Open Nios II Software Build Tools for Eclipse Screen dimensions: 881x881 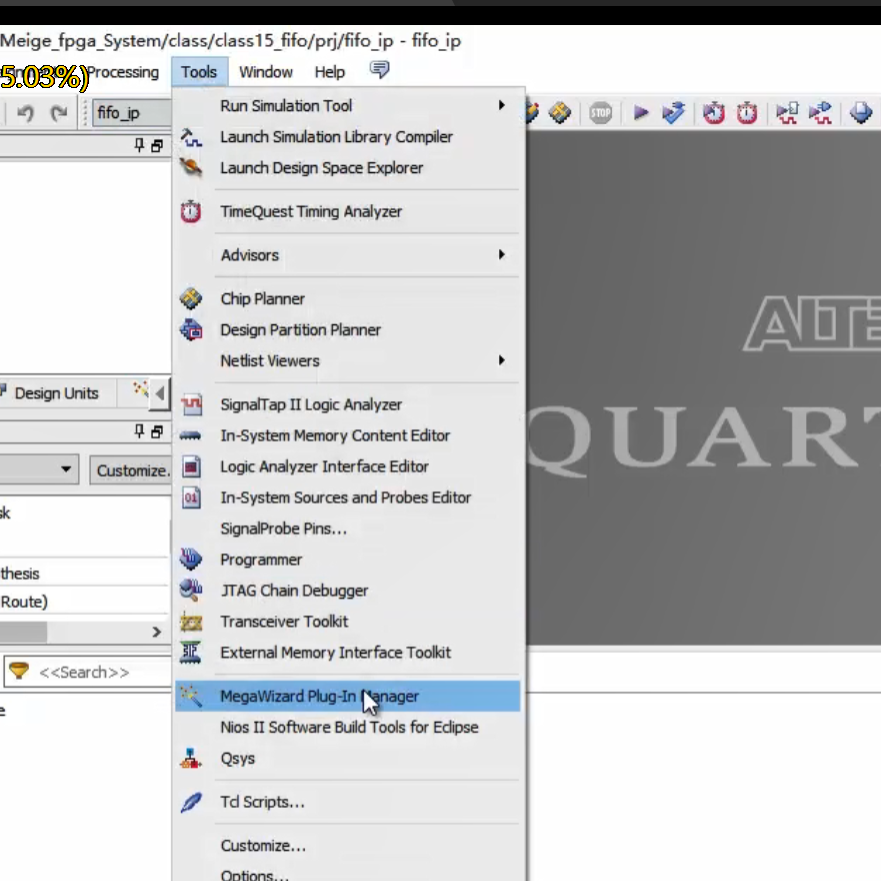tap(347, 728)
